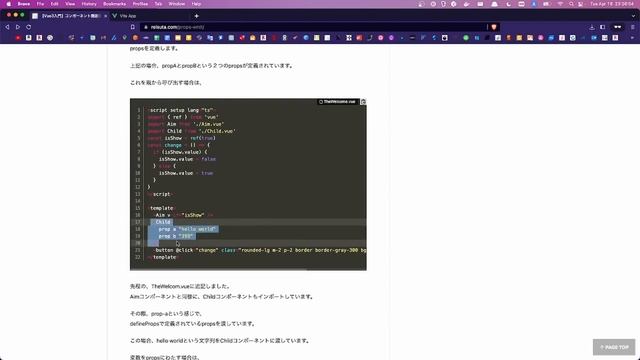Go forward with the forward arrow
640x360 pixels.
[x=18, y=27]
